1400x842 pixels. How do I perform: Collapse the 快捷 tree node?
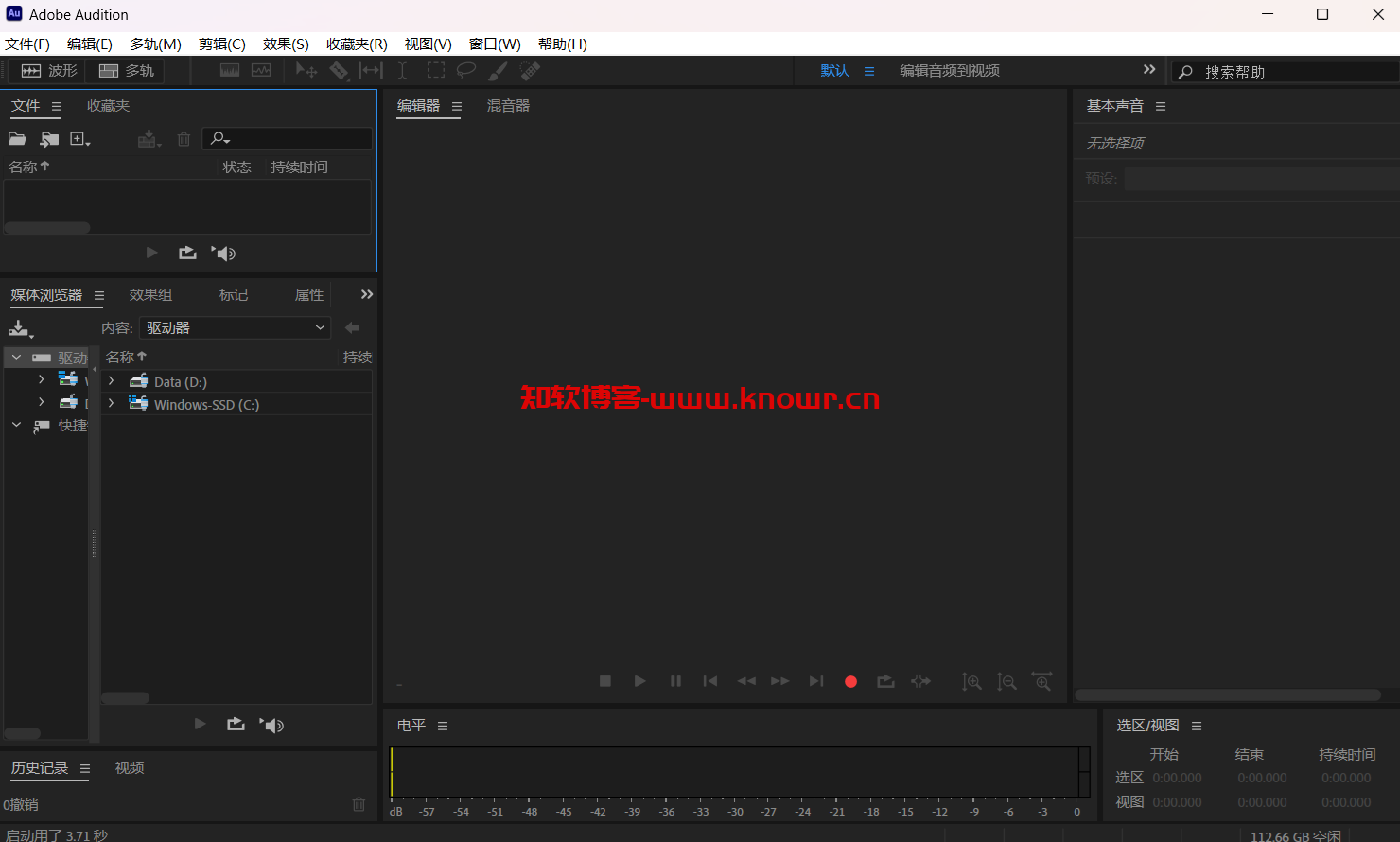click(16, 426)
